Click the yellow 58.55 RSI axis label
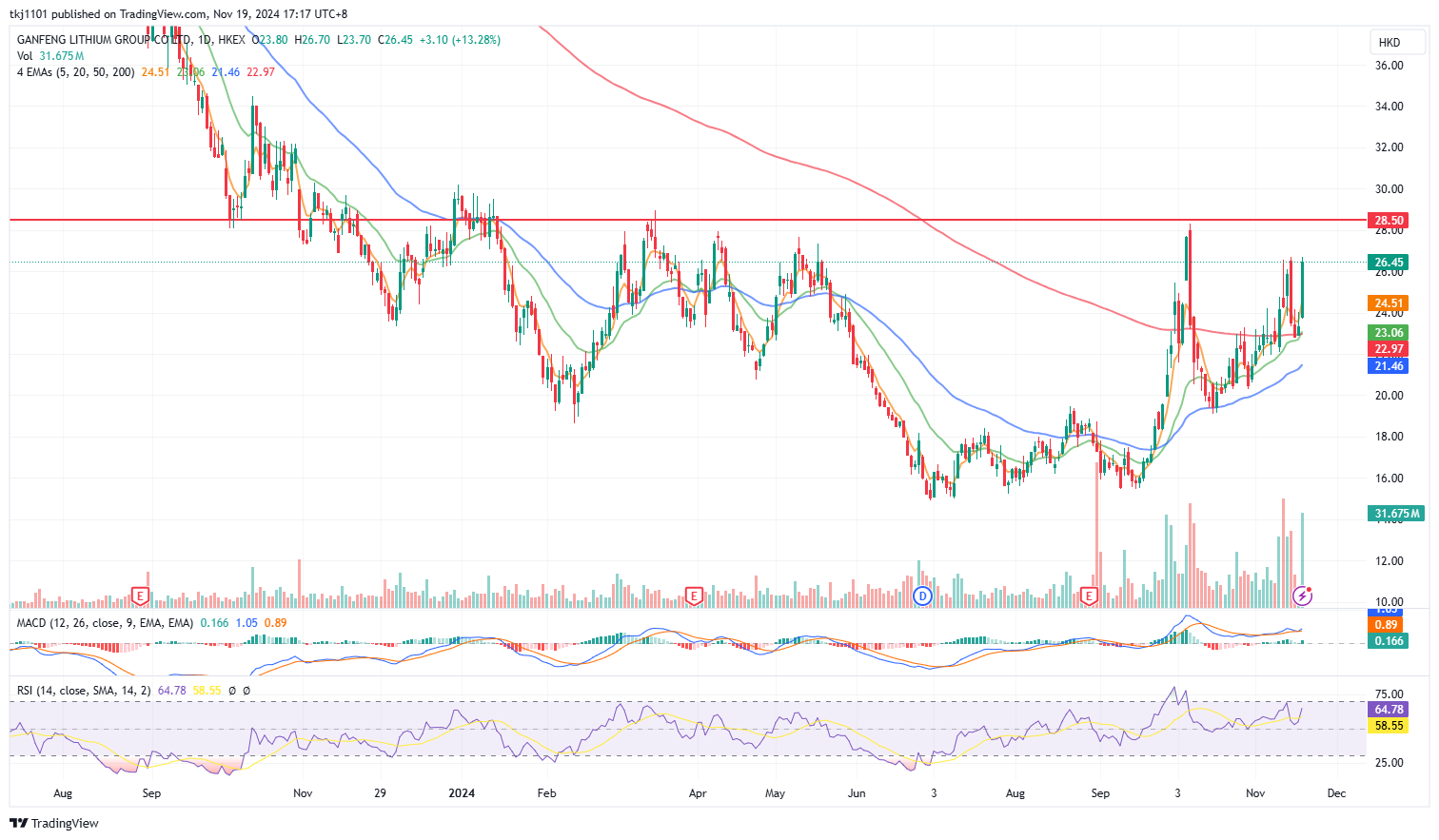Image resolution: width=1439 pixels, height=840 pixels. [x=1390, y=726]
